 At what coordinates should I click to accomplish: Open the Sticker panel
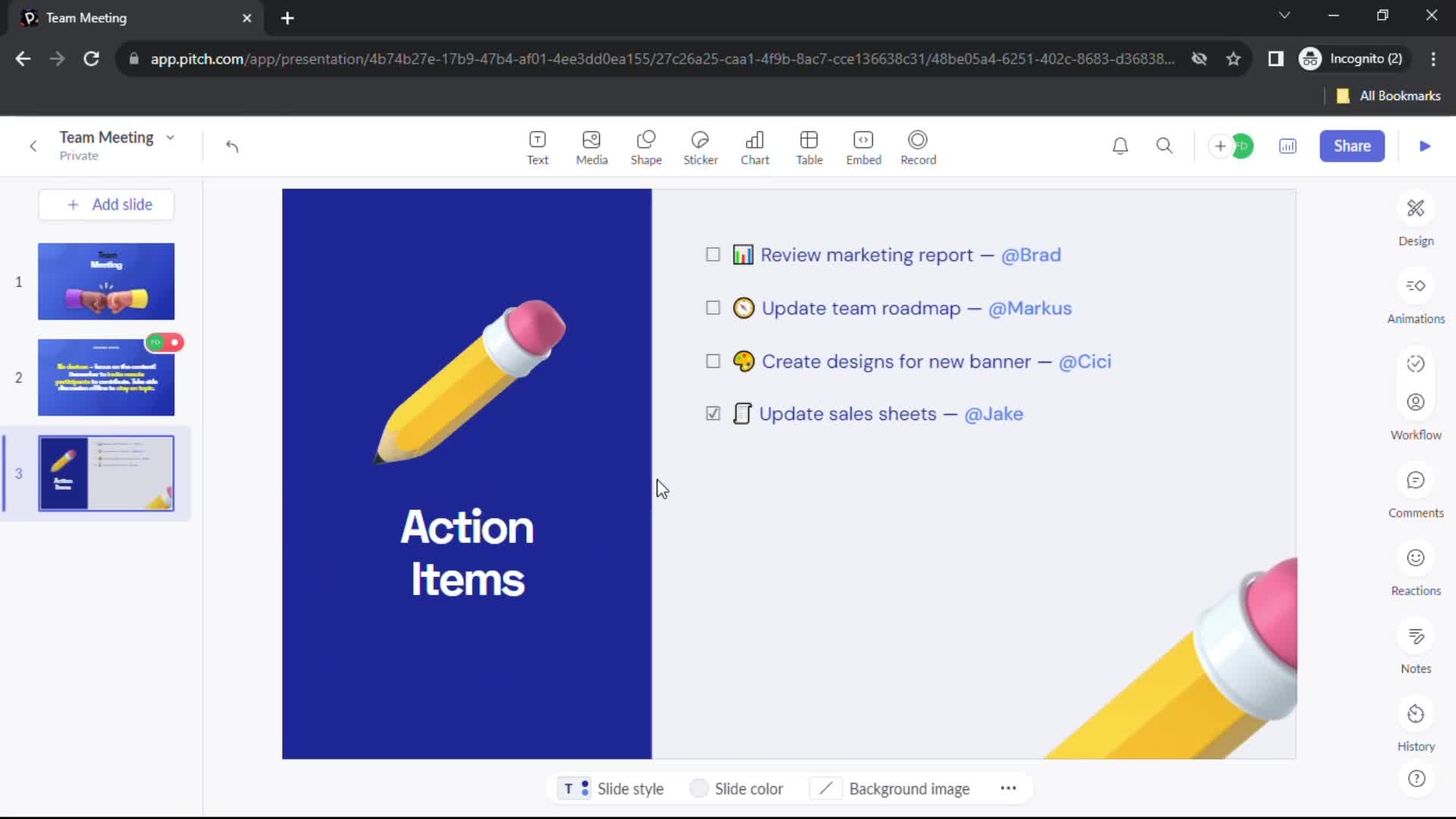tap(700, 146)
